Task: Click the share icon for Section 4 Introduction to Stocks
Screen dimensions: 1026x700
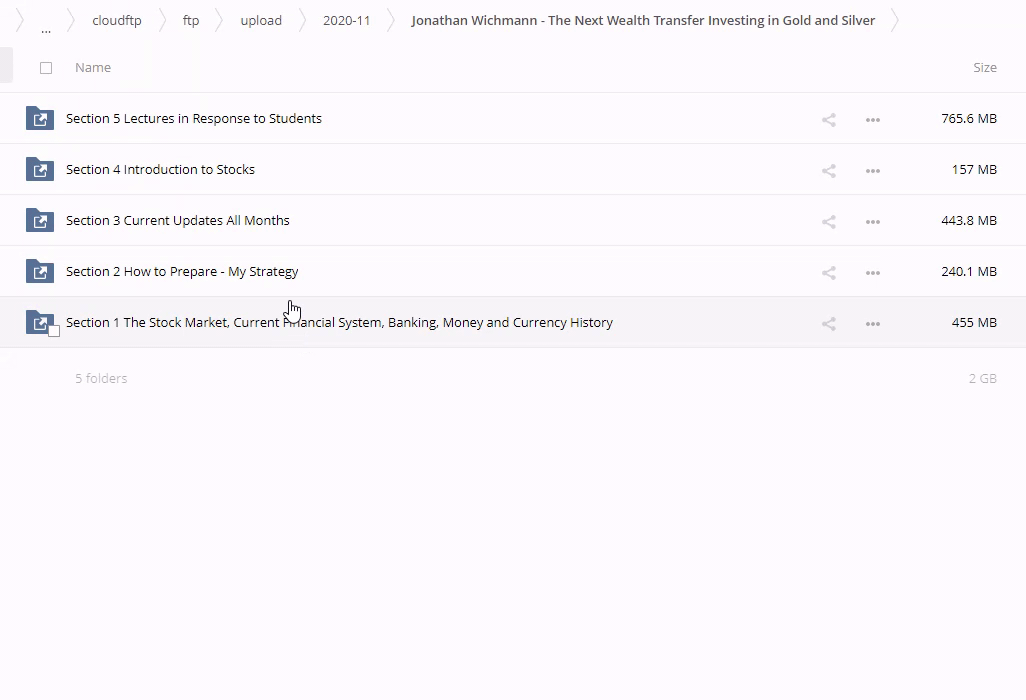Action: pyautogui.click(x=828, y=170)
